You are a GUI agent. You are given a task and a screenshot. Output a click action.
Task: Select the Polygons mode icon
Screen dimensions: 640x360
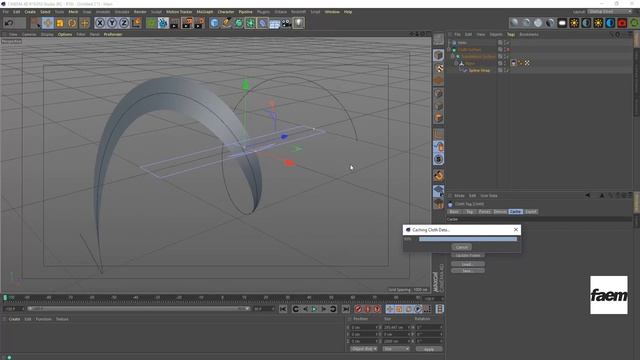[438, 118]
